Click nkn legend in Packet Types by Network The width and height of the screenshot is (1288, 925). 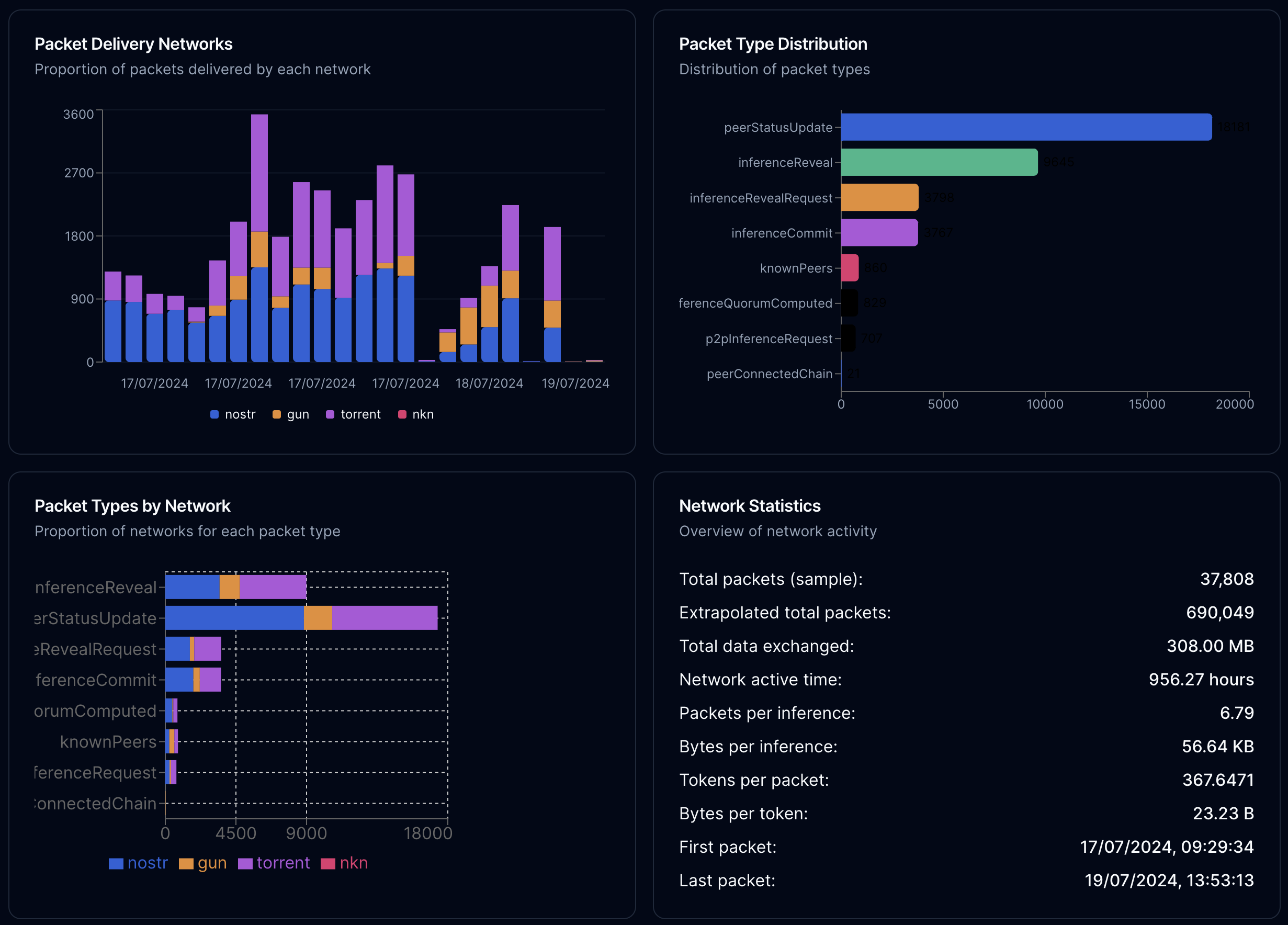(x=344, y=863)
